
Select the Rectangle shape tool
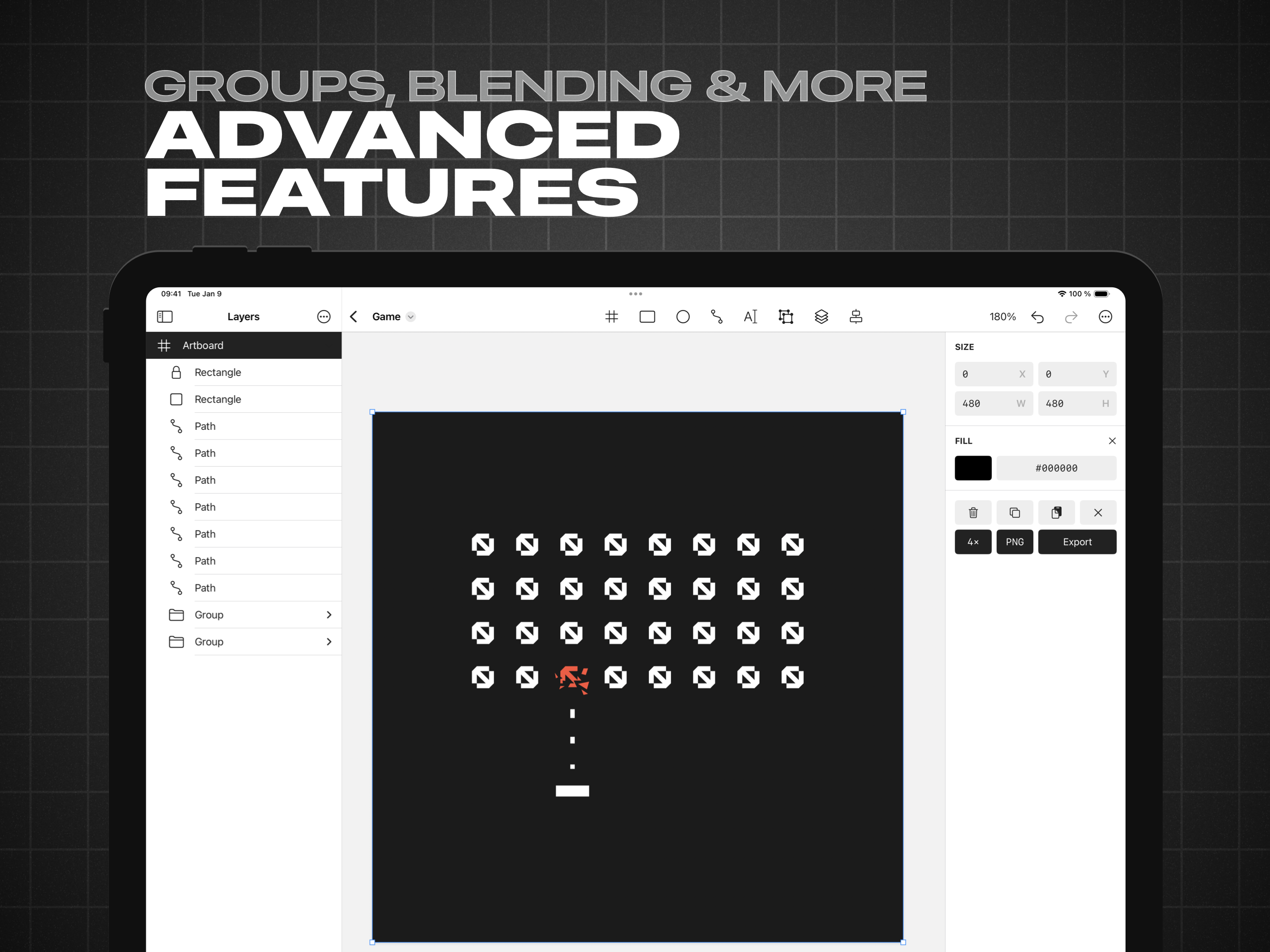pos(647,317)
